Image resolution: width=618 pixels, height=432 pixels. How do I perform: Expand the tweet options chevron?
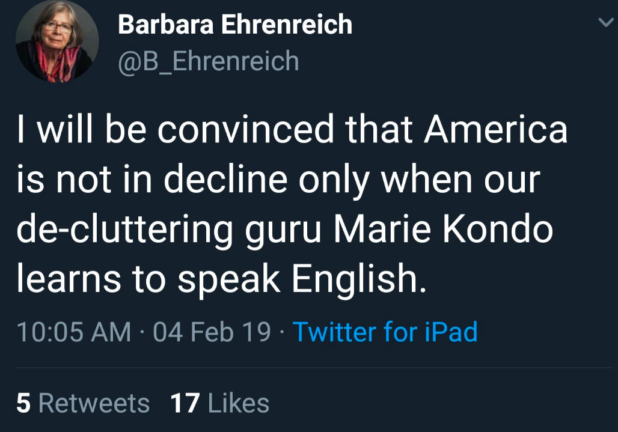tap(602, 23)
